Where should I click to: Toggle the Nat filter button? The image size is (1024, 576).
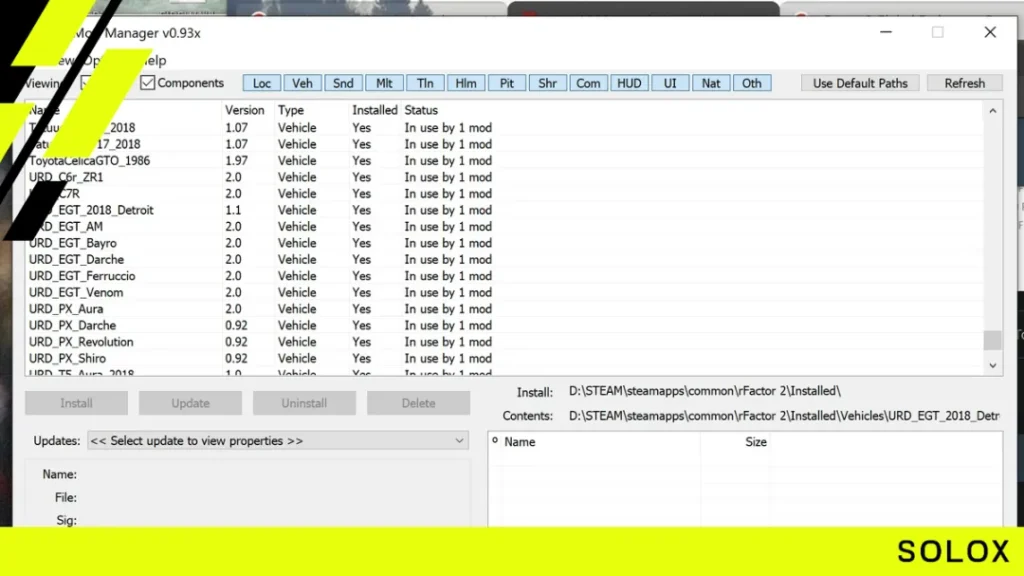pyautogui.click(x=711, y=83)
